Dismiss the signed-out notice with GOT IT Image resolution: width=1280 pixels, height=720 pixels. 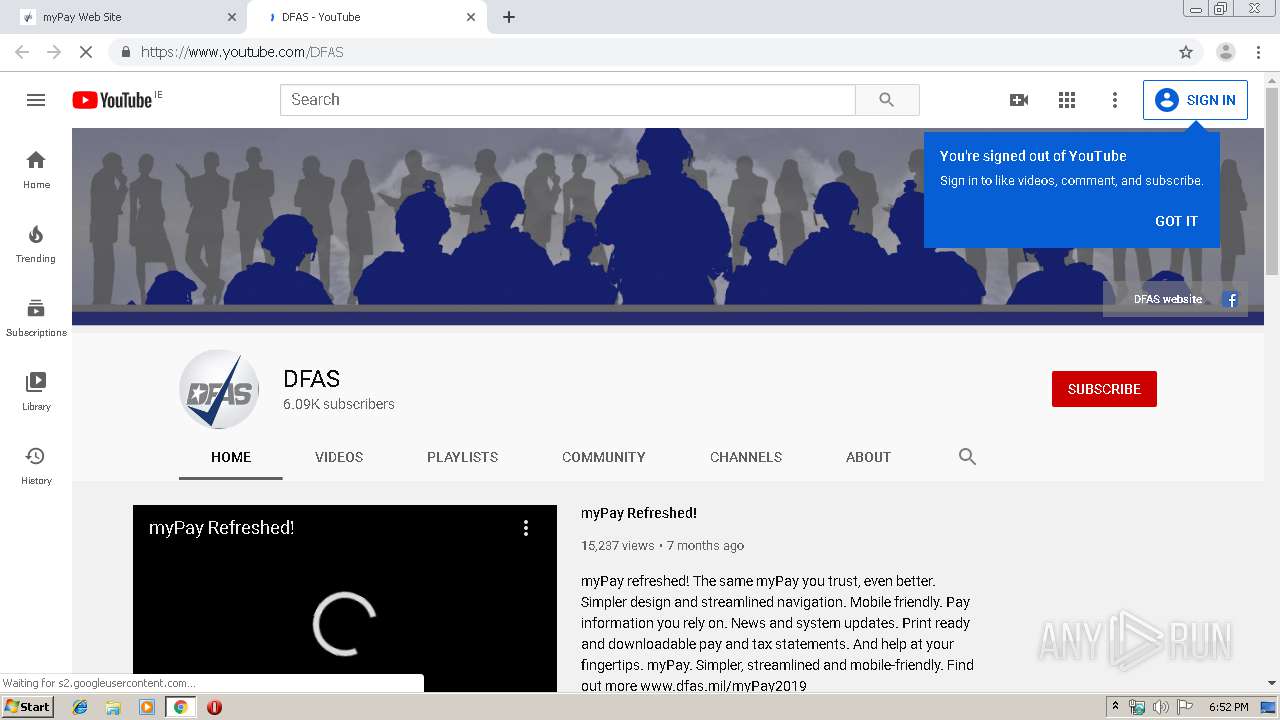1176,221
